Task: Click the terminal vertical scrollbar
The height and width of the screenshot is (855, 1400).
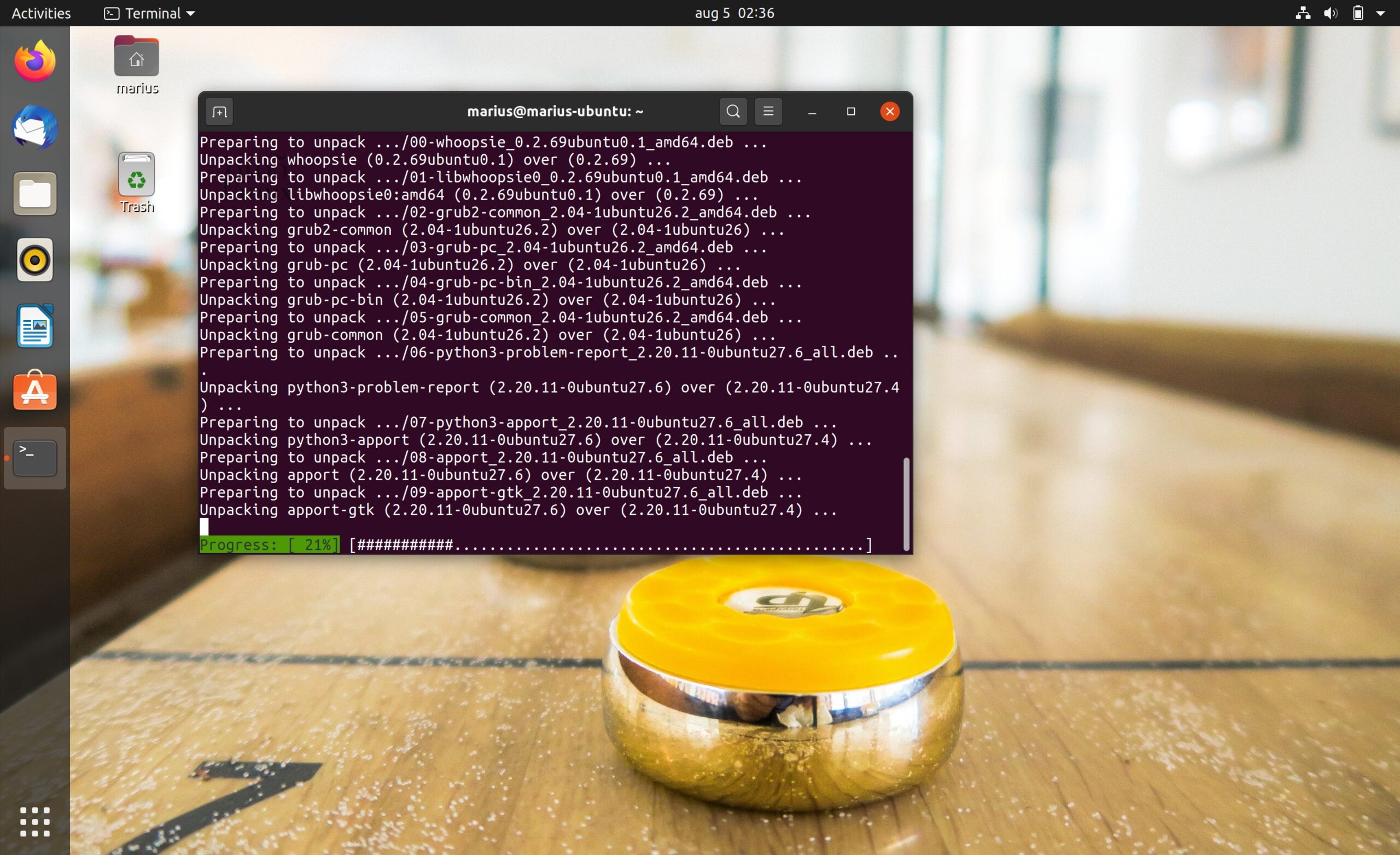Action: point(906,503)
